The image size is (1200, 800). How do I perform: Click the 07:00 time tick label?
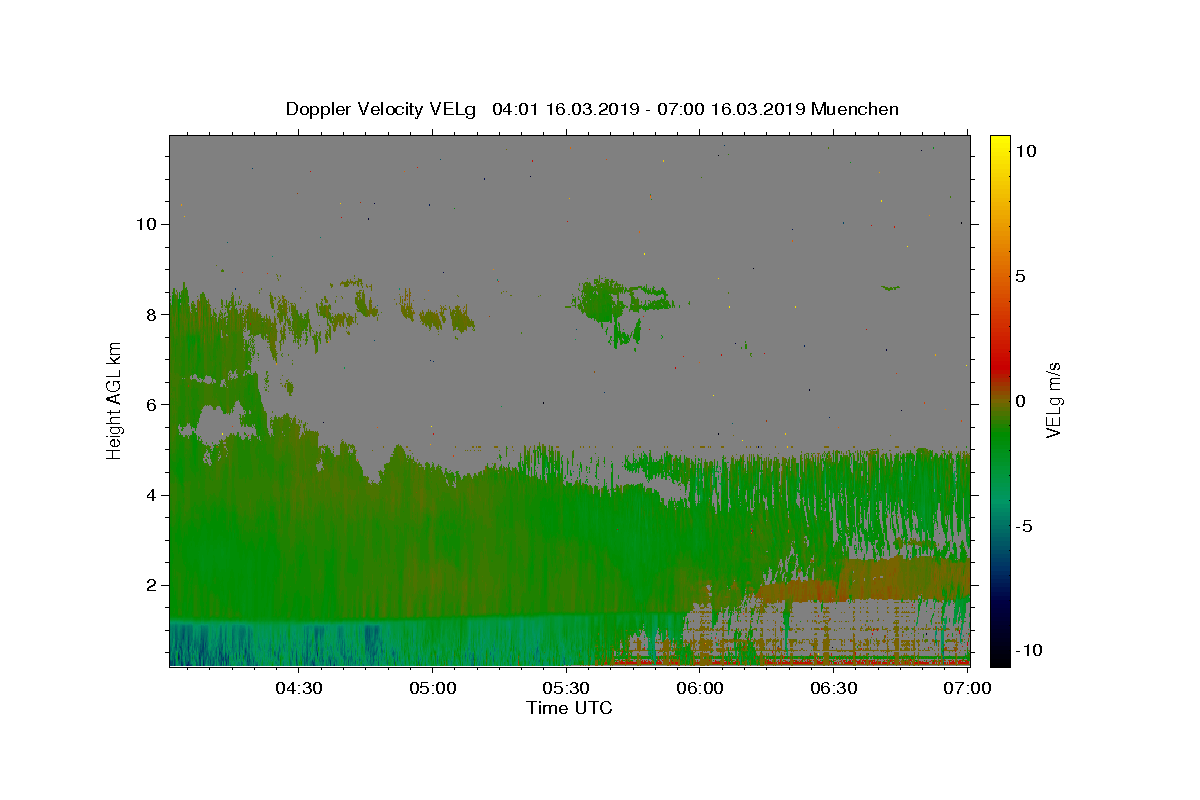968,688
